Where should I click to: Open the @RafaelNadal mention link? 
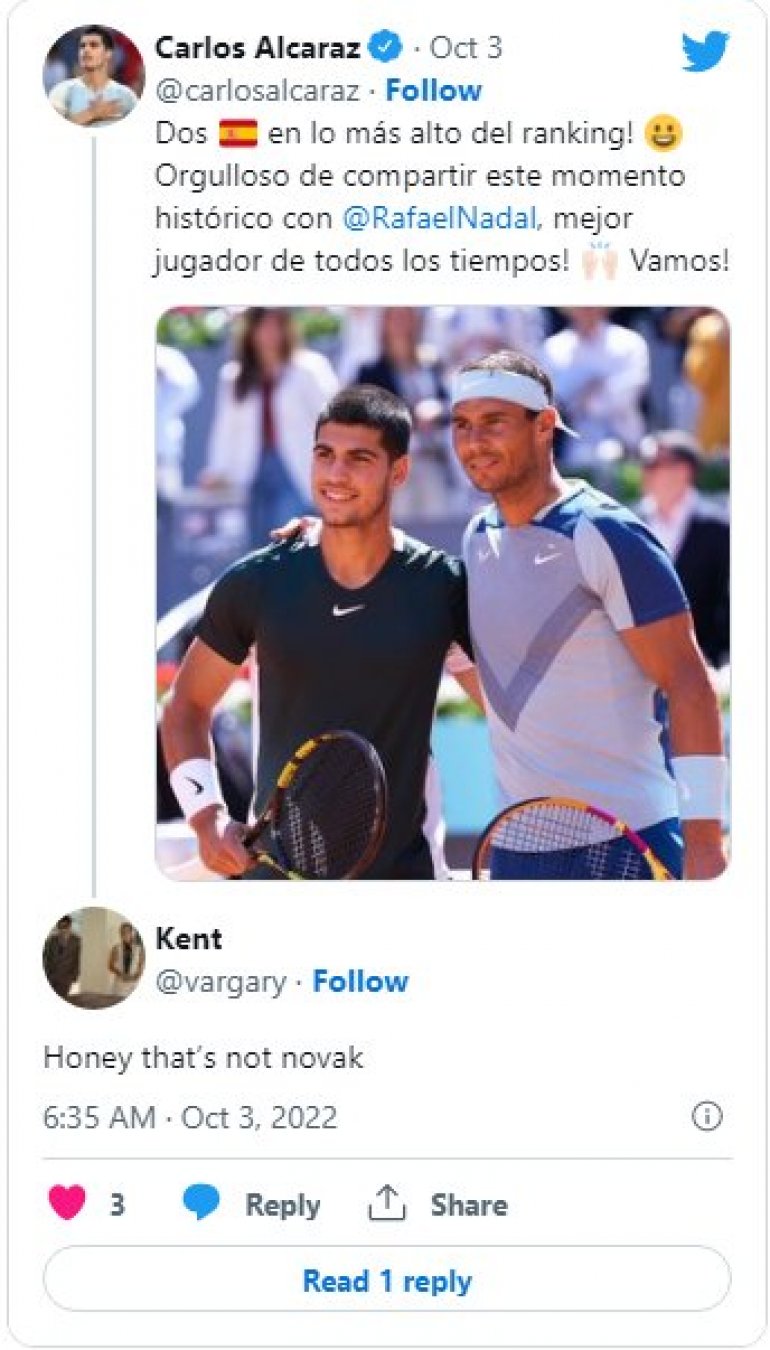444,218
